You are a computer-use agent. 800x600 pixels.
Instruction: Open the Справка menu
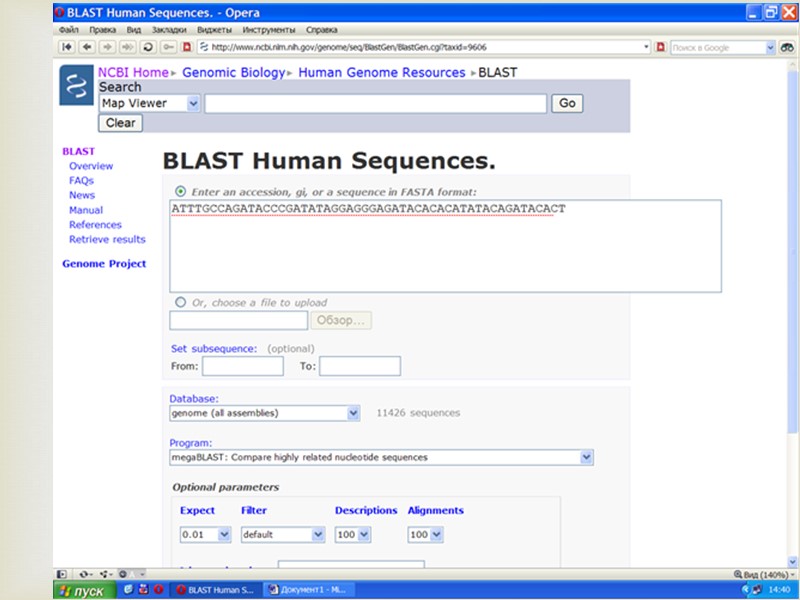point(321,30)
